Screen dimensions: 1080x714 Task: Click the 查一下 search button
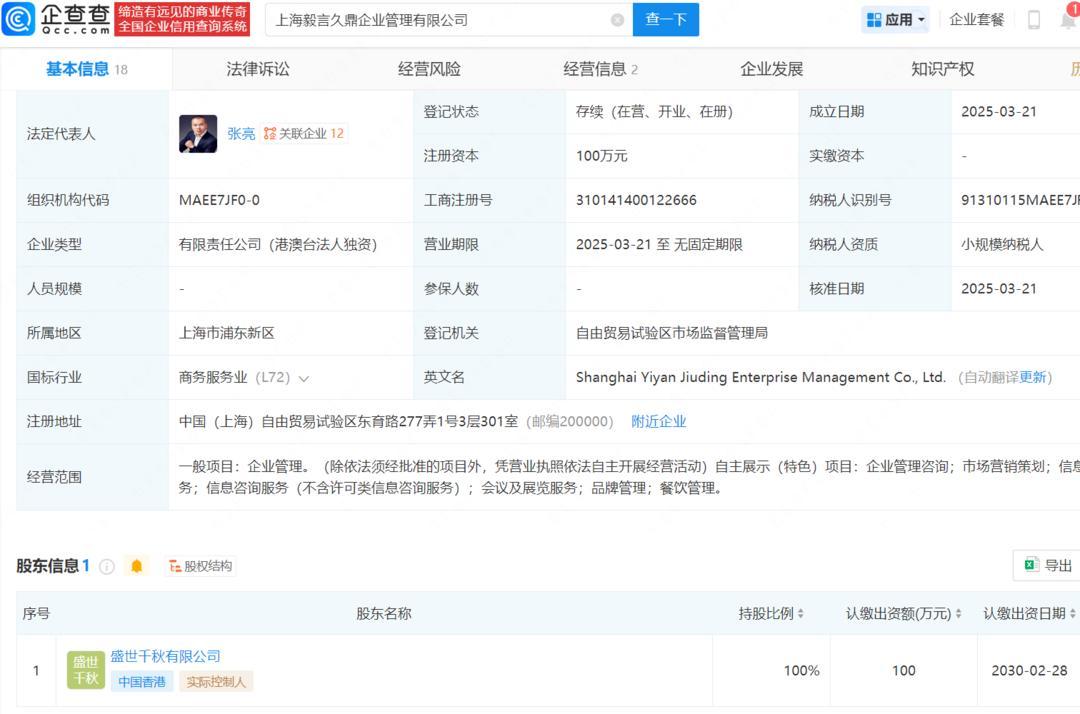666,20
